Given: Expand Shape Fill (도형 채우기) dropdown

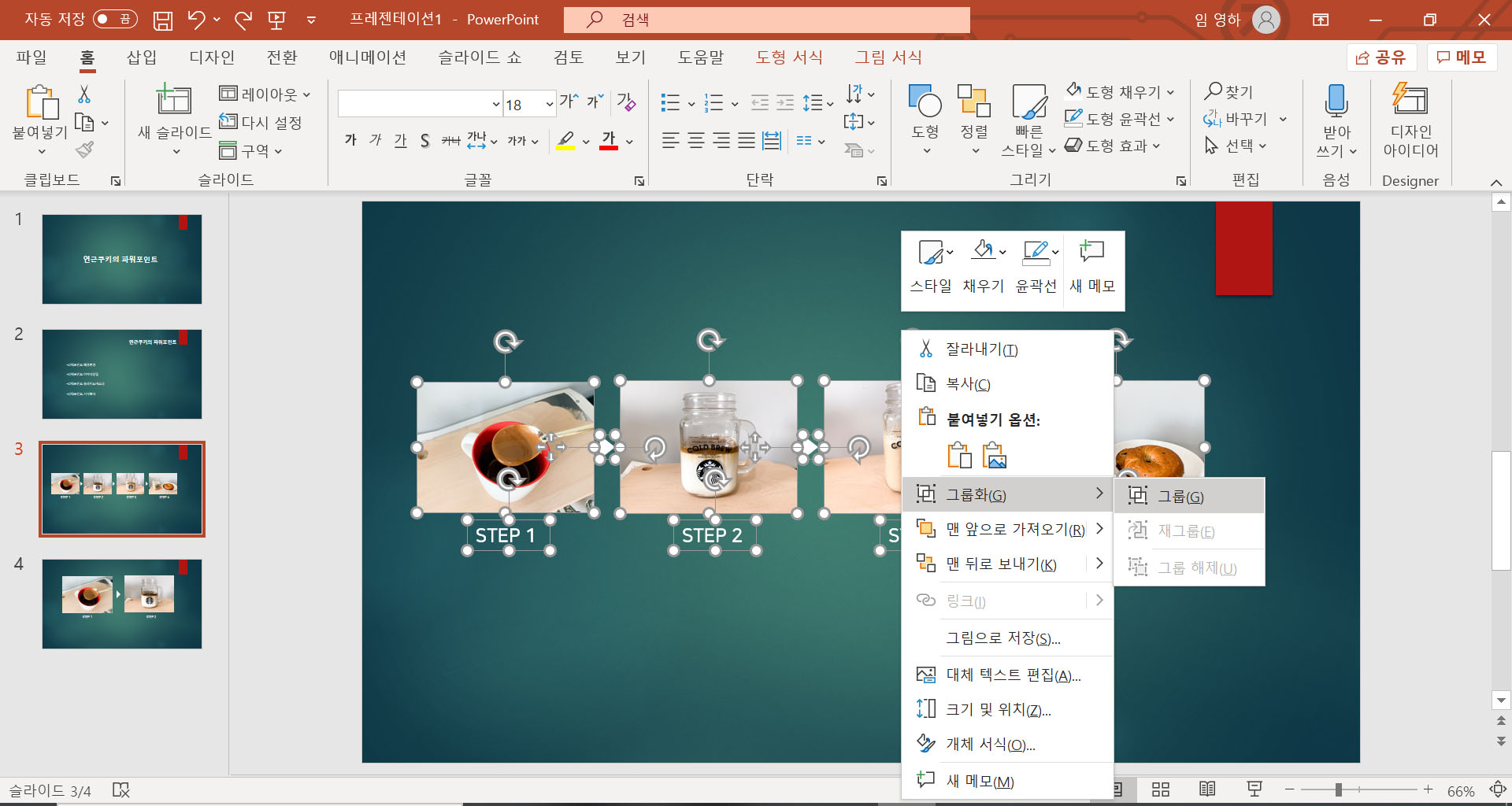Looking at the screenshot, I should [x=1170, y=92].
